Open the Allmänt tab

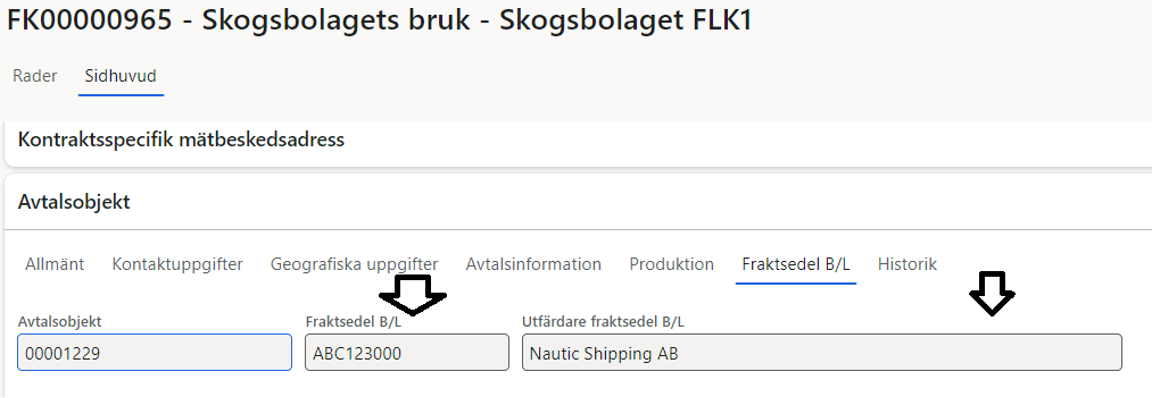click(54, 264)
